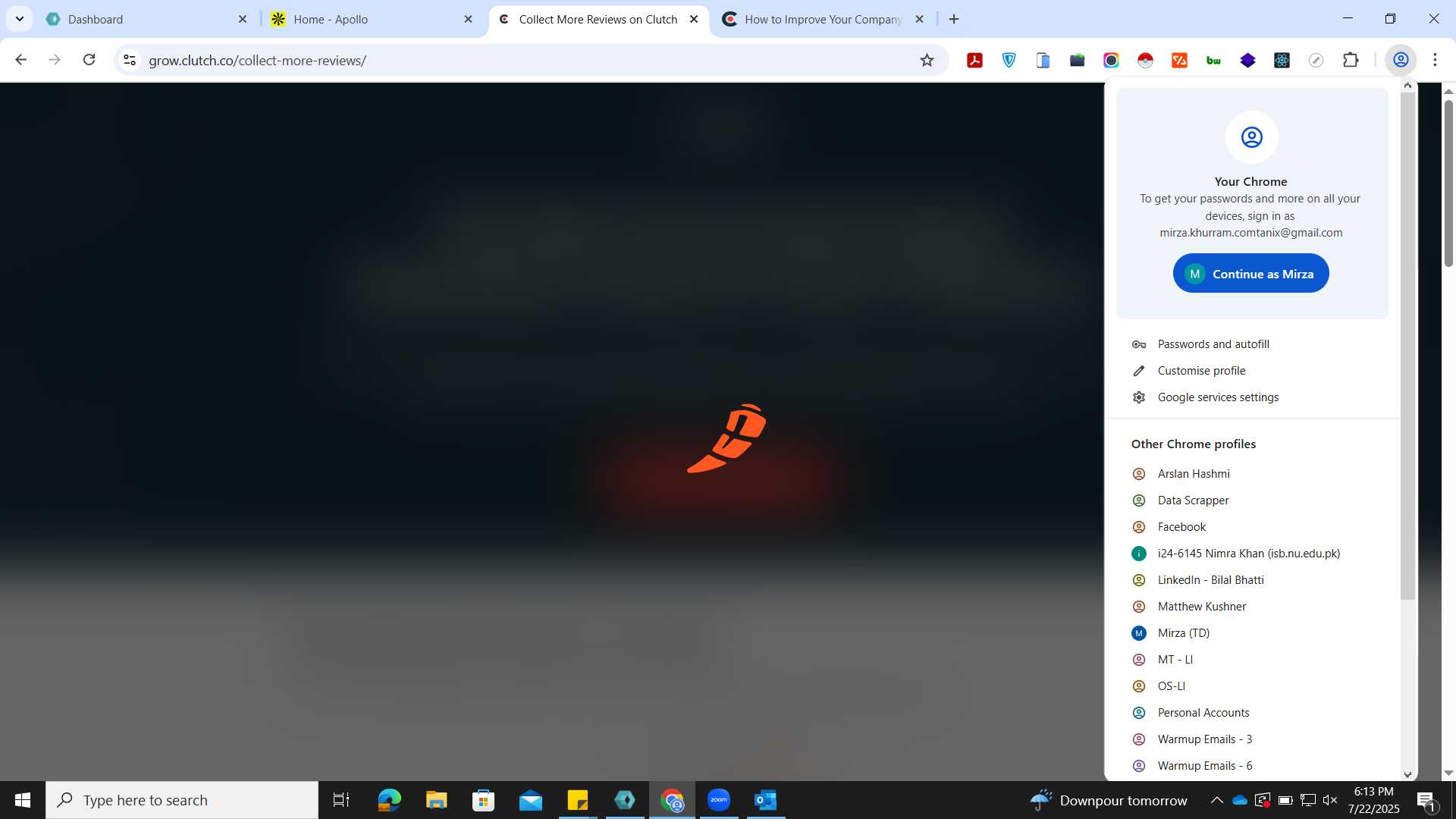Click the page vertical scrollbar thumb
The height and width of the screenshot is (819, 1456).
[x=1448, y=183]
